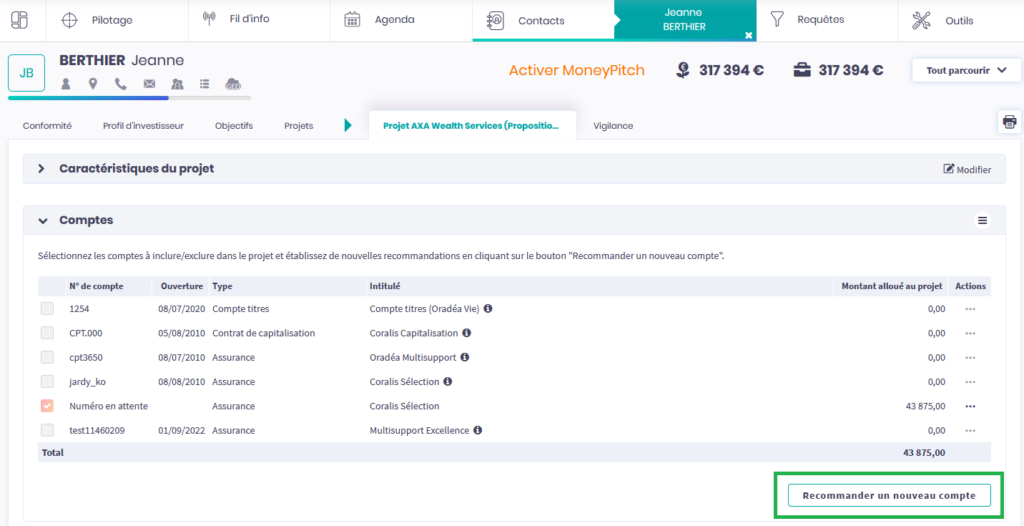This screenshot has width=1024, height=526.
Task: Click the email envelope icon
Action: 149,84
